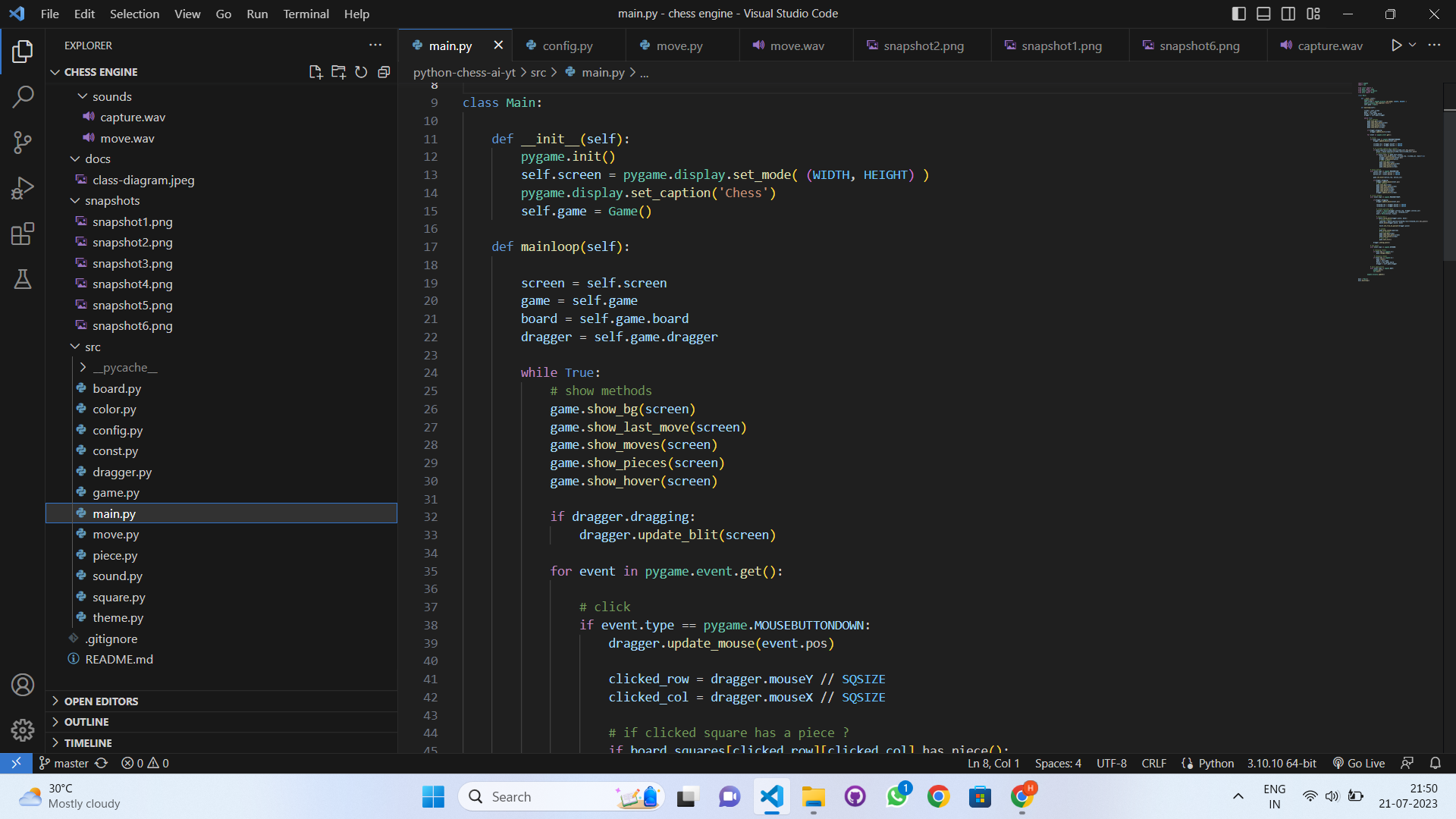This screenshot has width=1456, height=819.
Task: Open the Run and Debug view
Action: (23, 188)
